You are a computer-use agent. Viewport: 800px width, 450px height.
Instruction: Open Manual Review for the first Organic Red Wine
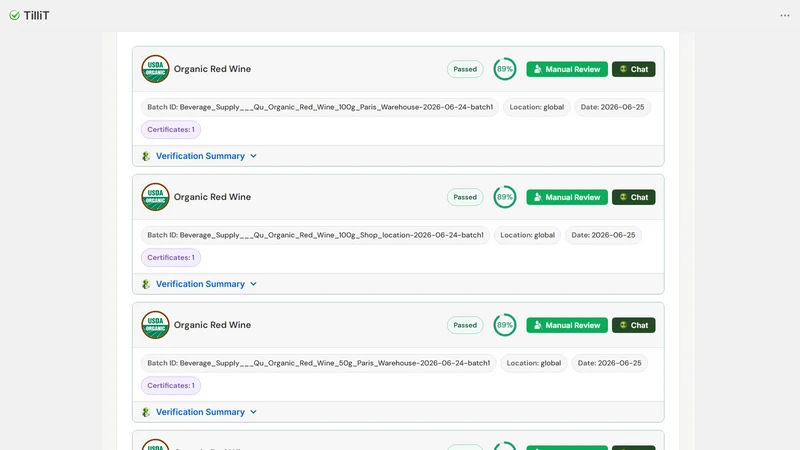tap(567, 69)
